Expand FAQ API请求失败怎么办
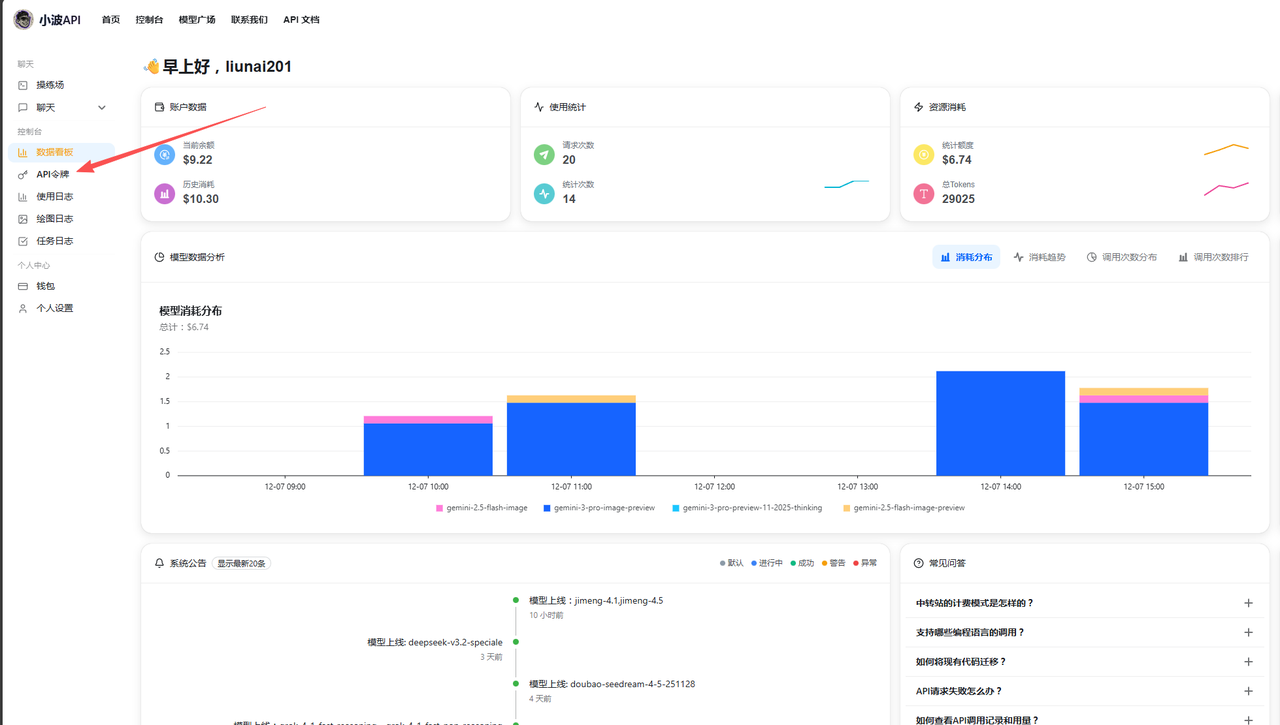Viewport: 1280px width, 725px height. point(1248,691)
